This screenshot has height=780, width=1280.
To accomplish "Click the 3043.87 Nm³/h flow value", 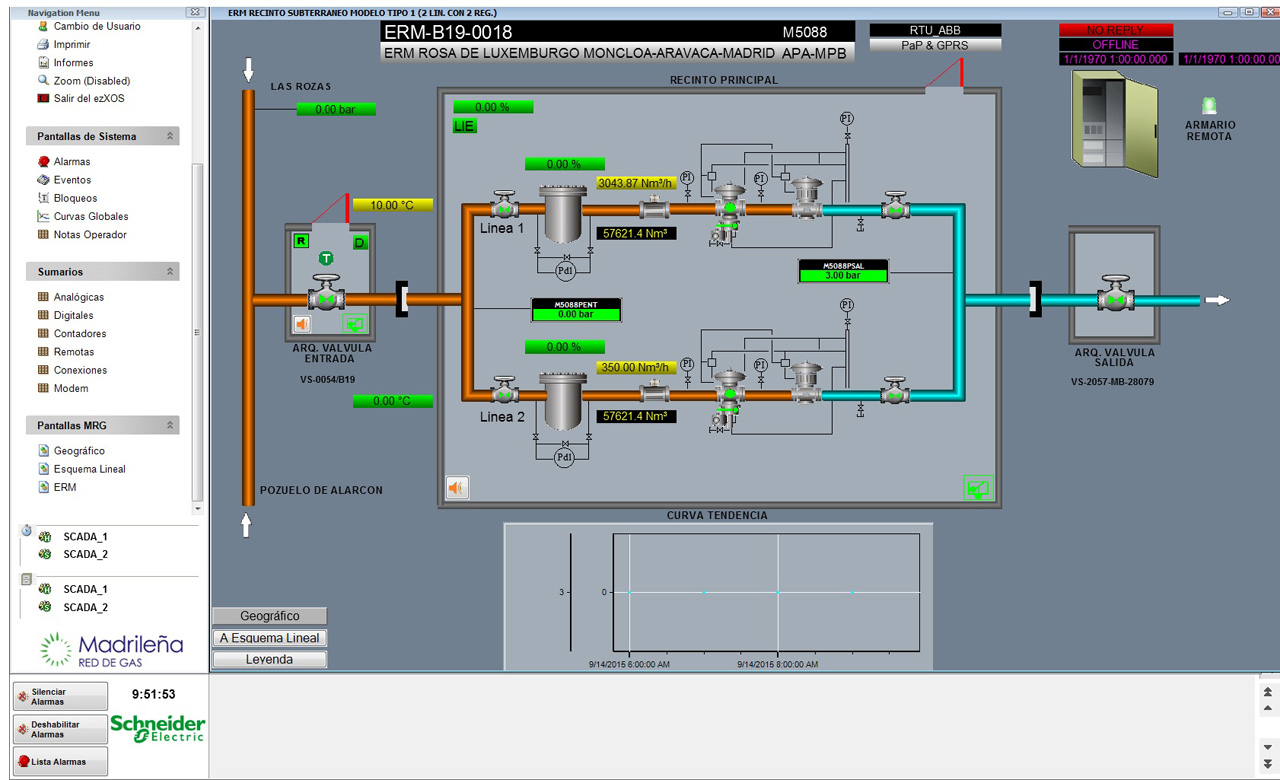I will [636, 183].
